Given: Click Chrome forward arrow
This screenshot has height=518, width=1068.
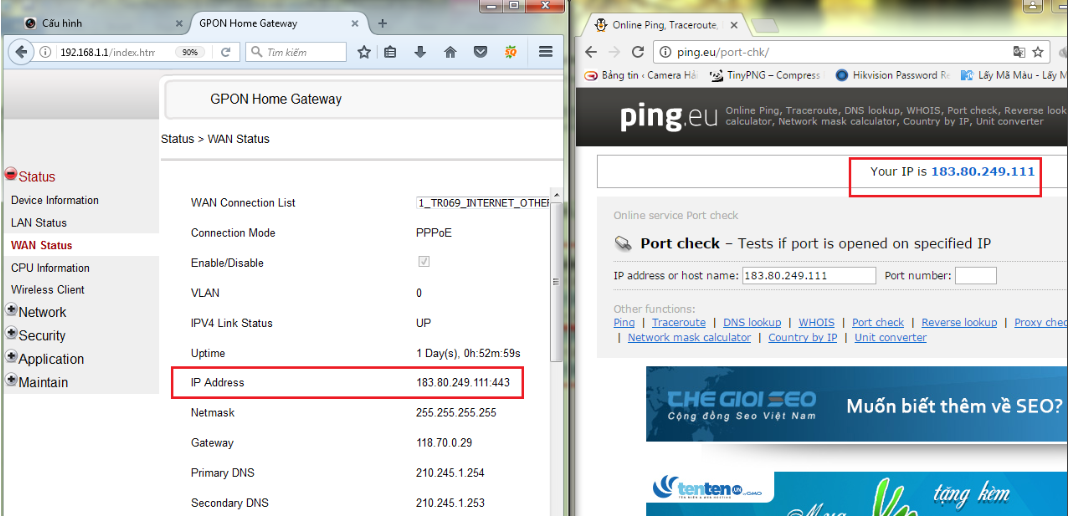Looking at the screenshot, I should click(x=614, y=52).
